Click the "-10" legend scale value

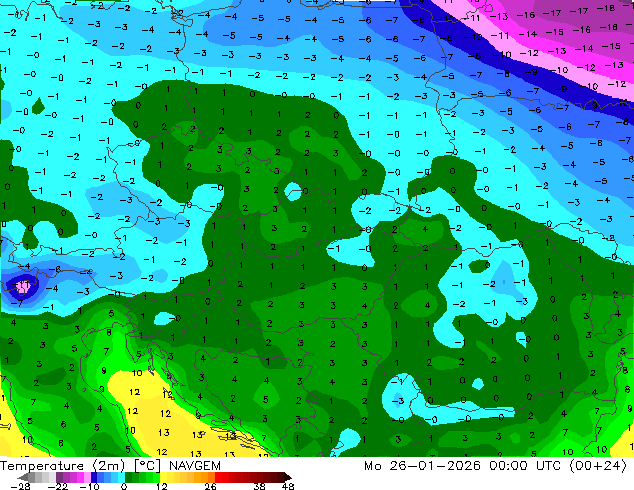click(89, 486)
